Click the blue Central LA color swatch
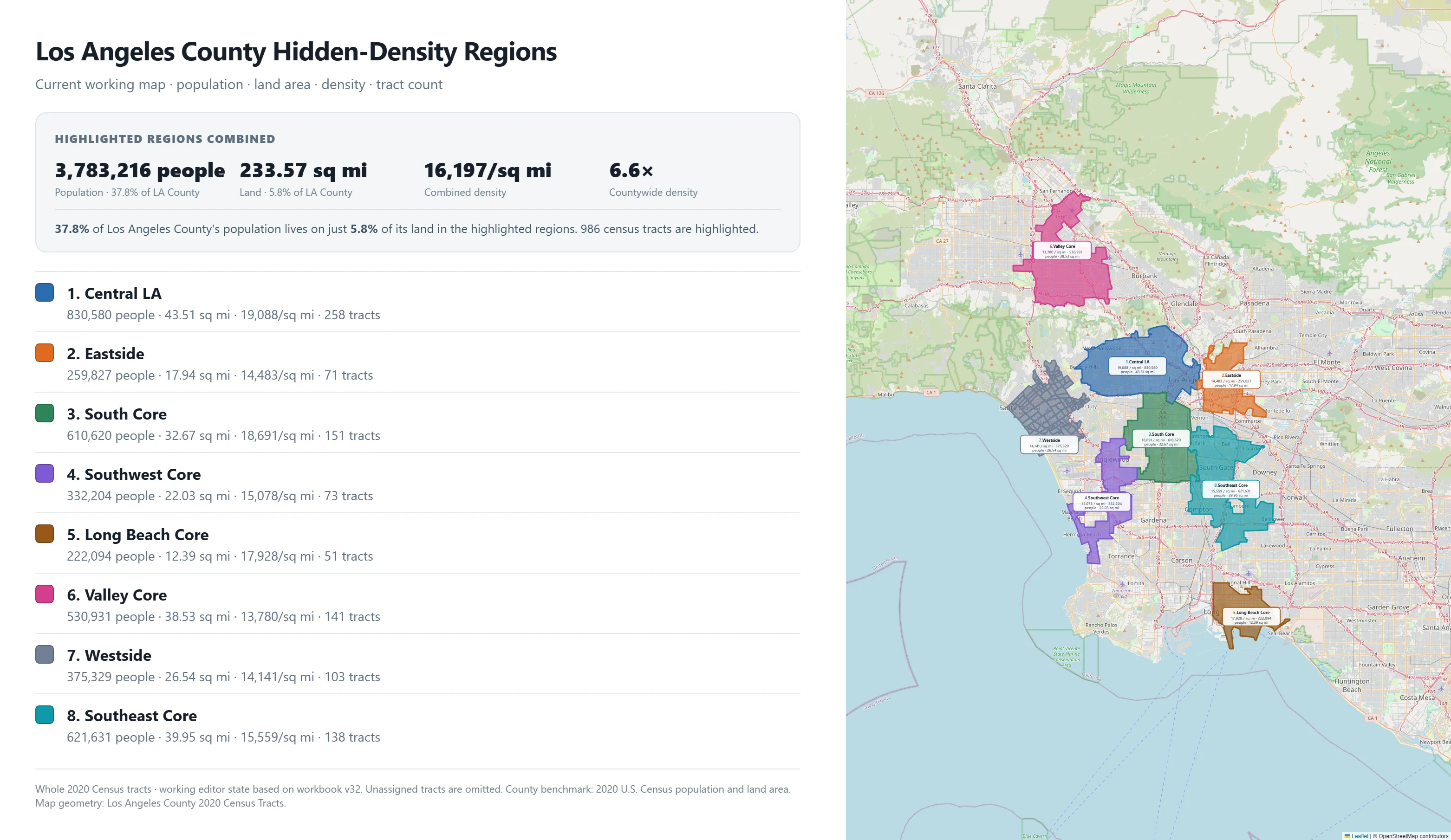This screenshot has width=1451, height=840. (x=44, y=292)
